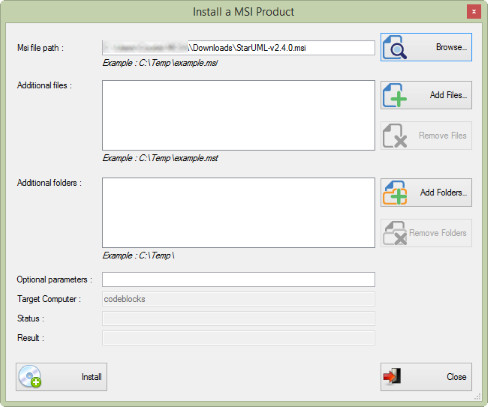Screen dimensions: 488x407
Task: Click inside the Additional files list box
Action: point(238,115)
